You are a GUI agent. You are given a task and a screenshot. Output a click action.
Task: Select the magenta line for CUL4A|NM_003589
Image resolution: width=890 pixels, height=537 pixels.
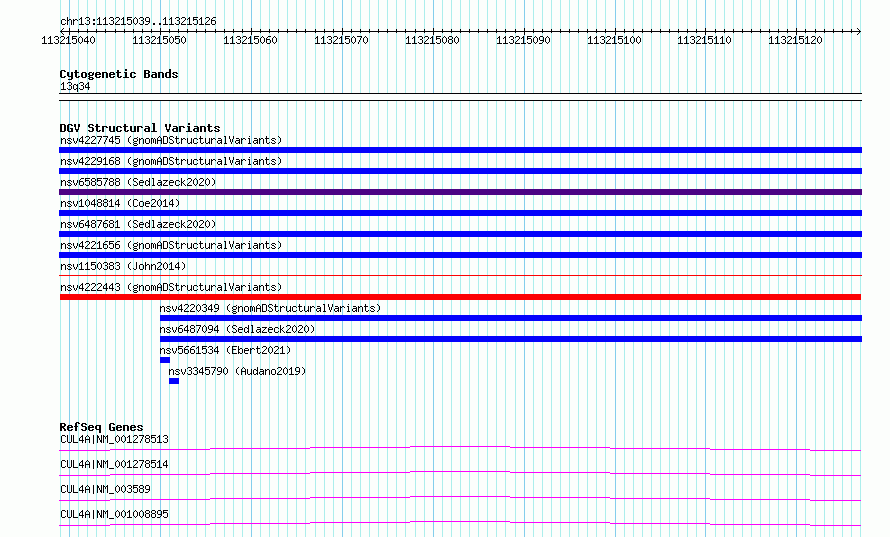(x=460, y=498)
